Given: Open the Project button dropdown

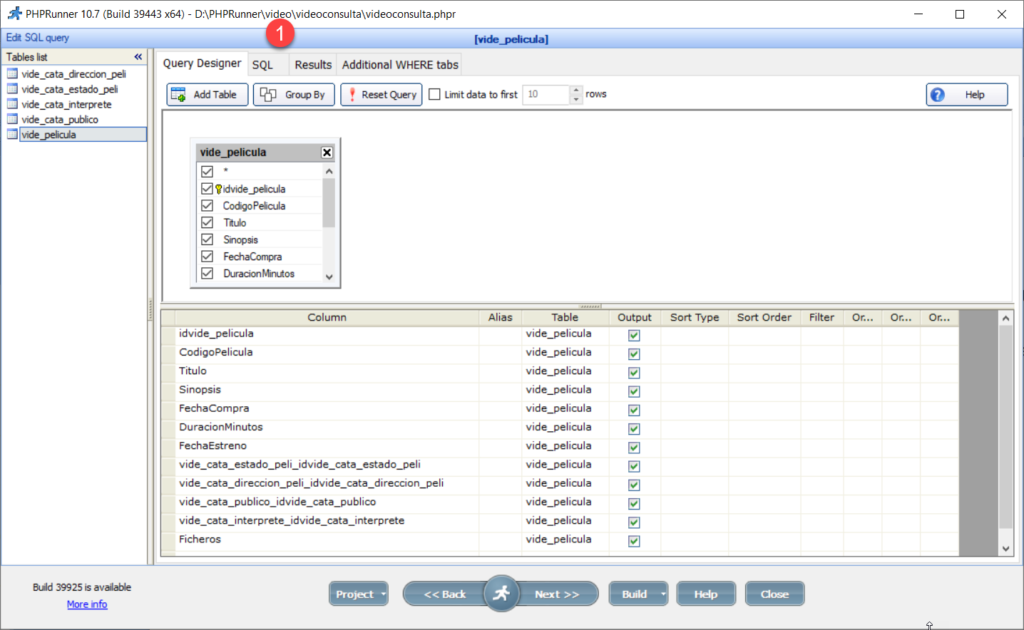Looking at the screenshot, I should coord(384,594).
